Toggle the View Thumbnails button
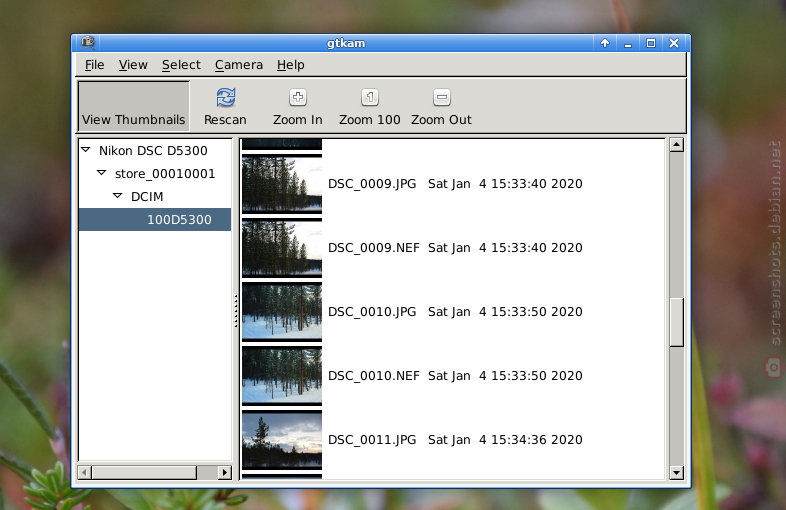Screen dimensions: 786x510 pos(134,106)
